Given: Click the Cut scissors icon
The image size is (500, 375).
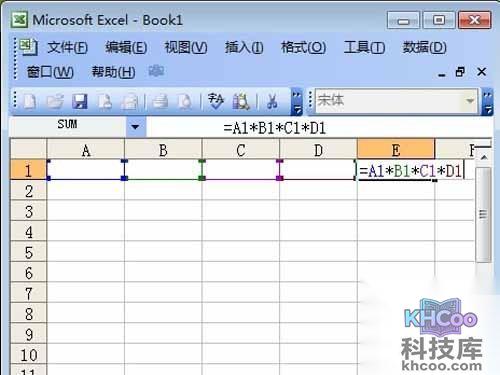Looking at the screenshot, I should [272, 101].
